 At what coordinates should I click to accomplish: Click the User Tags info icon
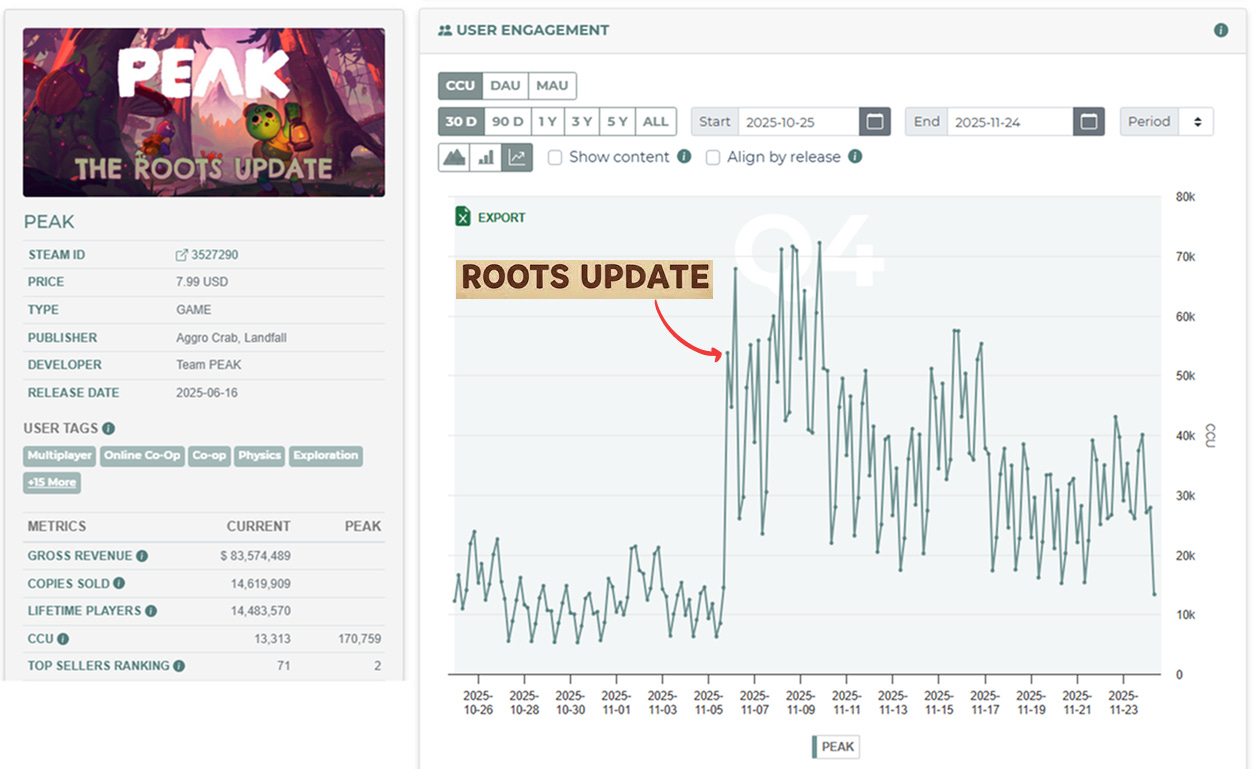click(x=108, y=428)
